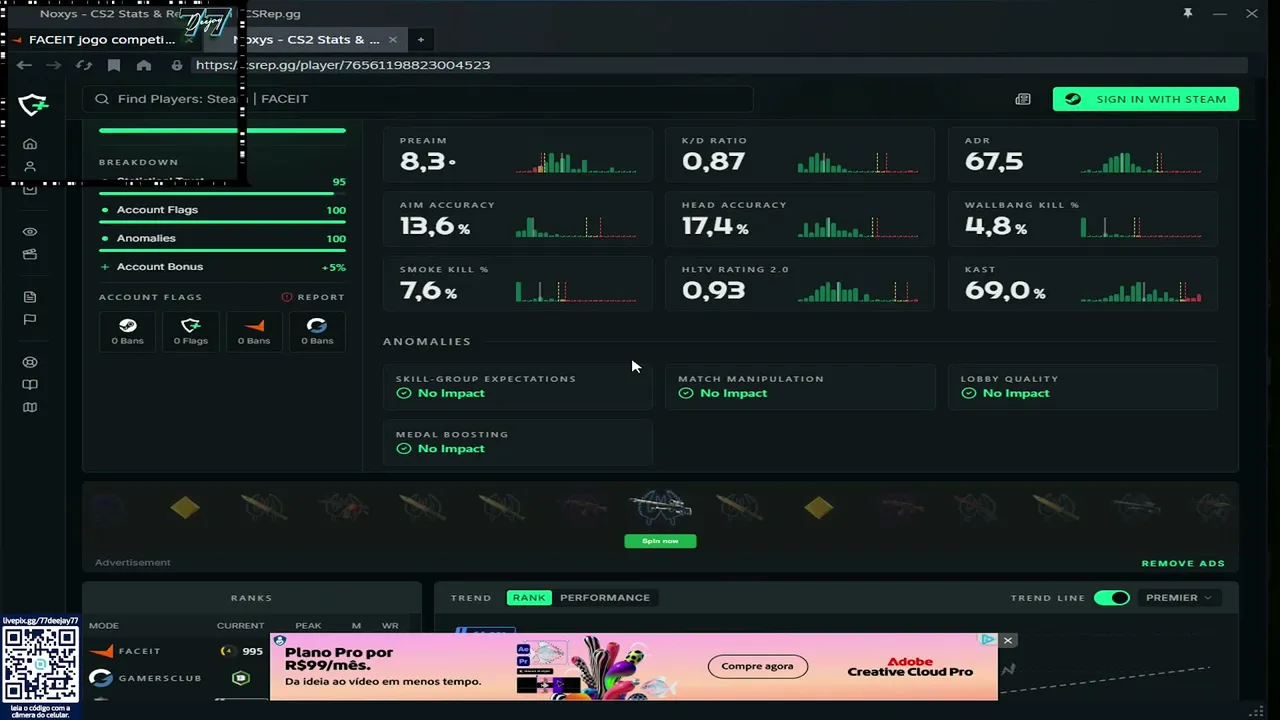Click the Steam 0 Bans flag card
The width and height of the screenshot is (1280, 720).
[127, 331]
